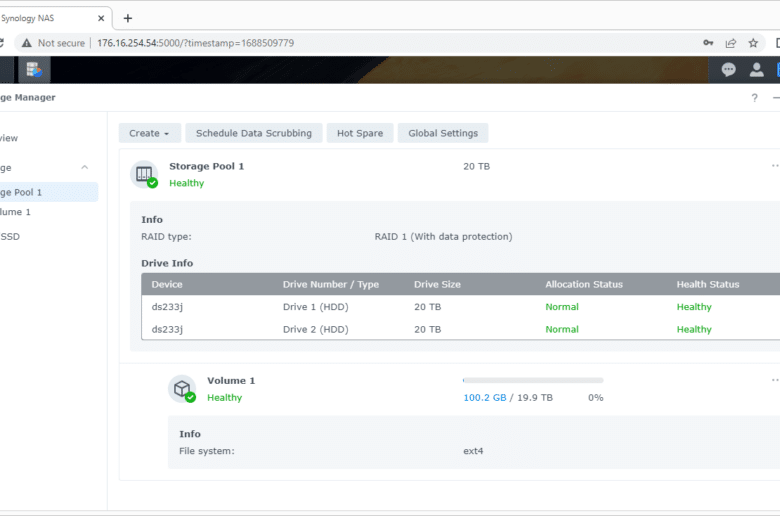This screenshot has width=780, height=516.
Task: Click the 100.2 GB used space value
Action: 485,398
